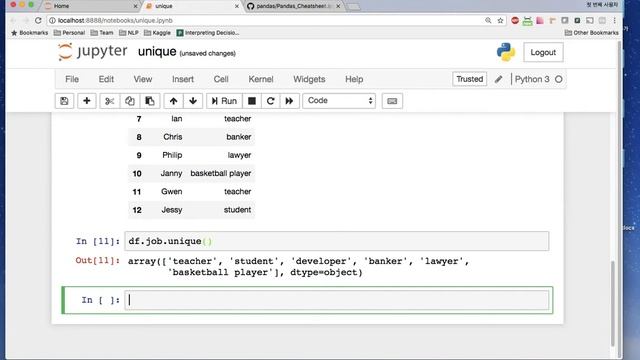
Task: Open the Kernel menu
Action: point(261,79)
